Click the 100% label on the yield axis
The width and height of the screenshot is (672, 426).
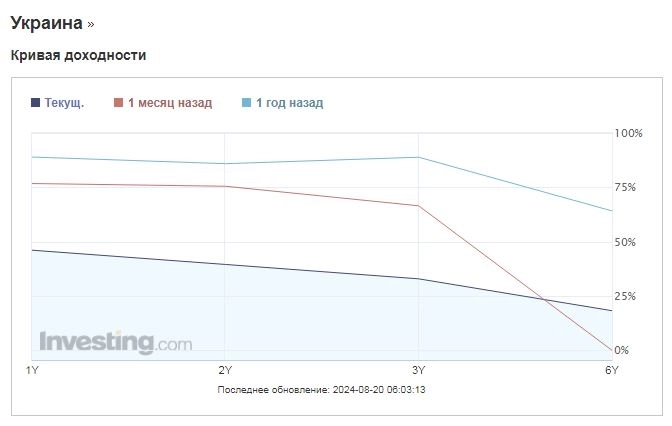point(628,133)
